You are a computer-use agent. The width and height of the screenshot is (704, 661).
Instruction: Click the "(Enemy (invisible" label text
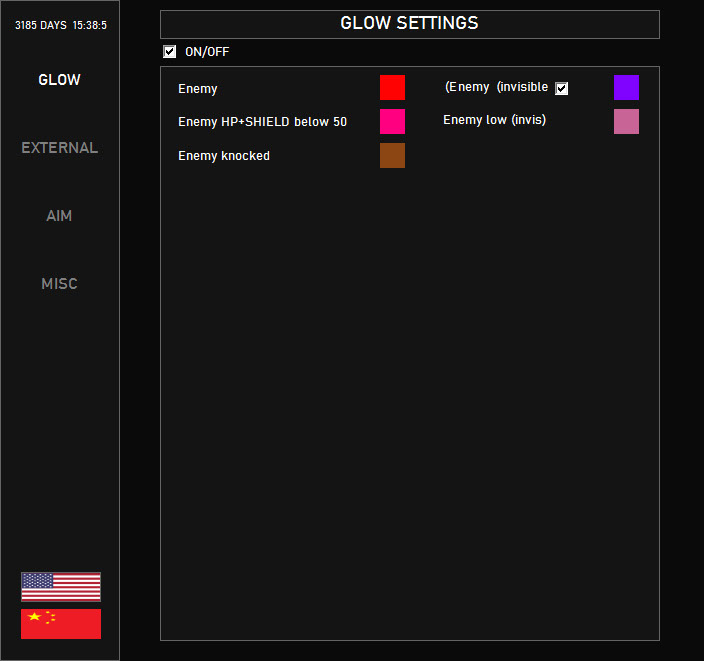coord(496,87)
